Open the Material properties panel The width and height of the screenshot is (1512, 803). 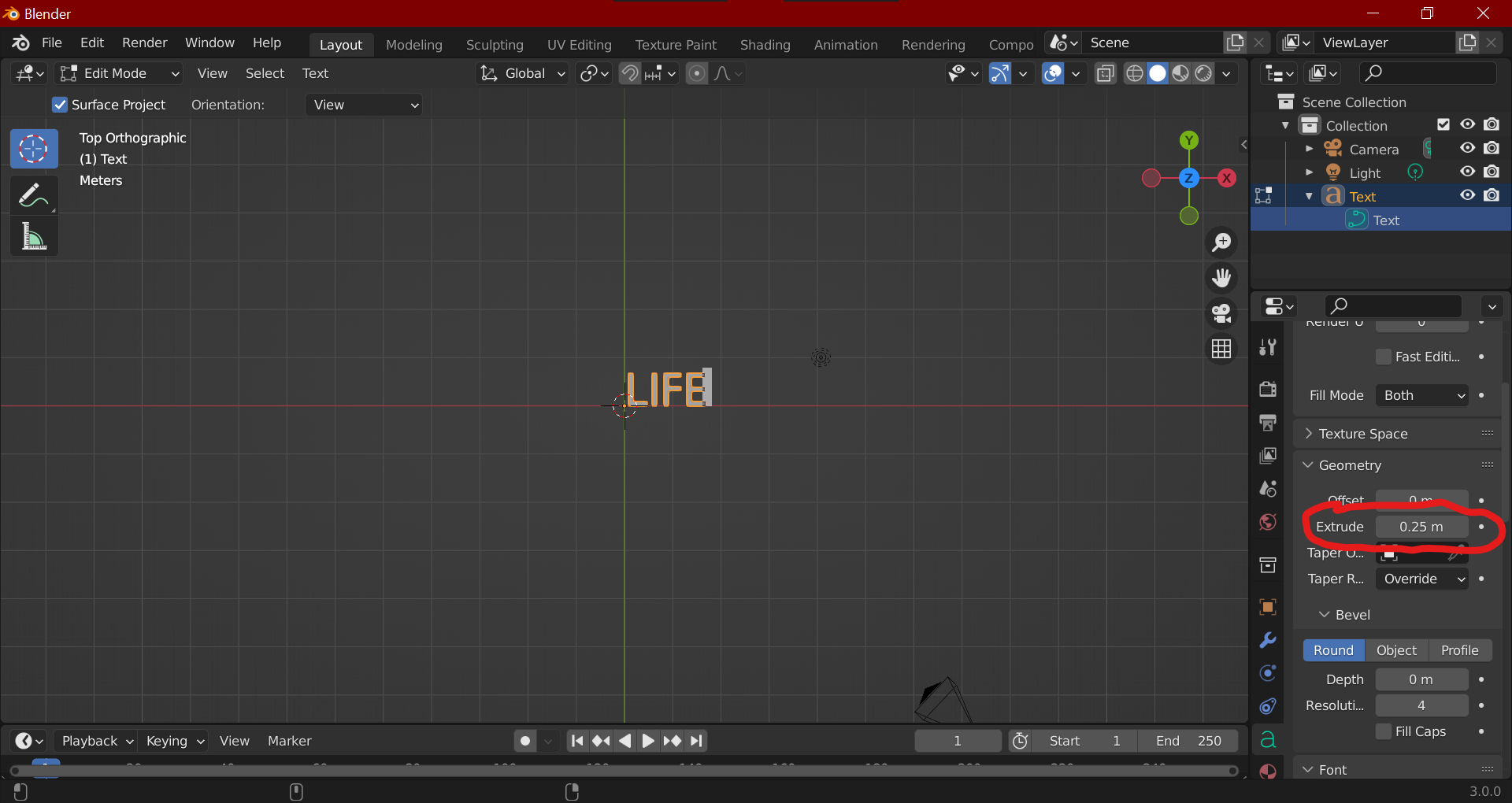pyautogui.click(x=1267, y=772)
